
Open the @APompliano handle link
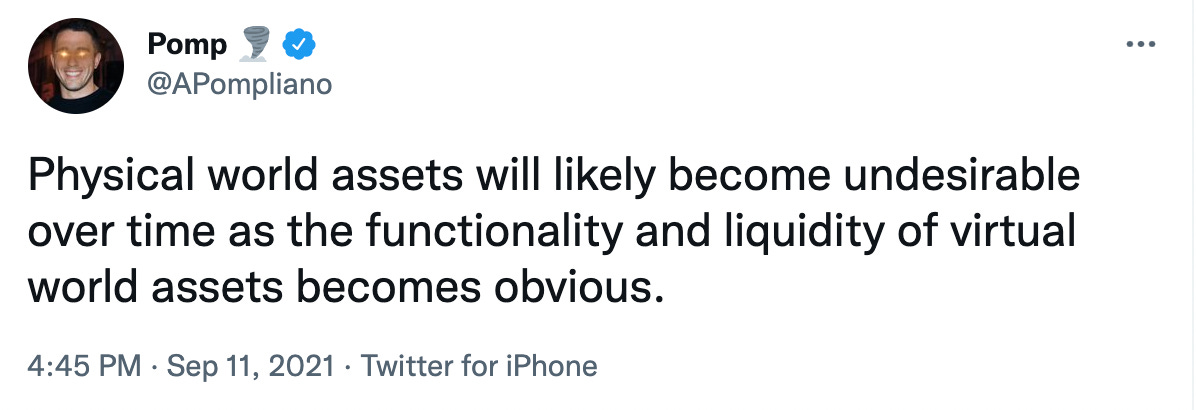click(x=240, y=84)
